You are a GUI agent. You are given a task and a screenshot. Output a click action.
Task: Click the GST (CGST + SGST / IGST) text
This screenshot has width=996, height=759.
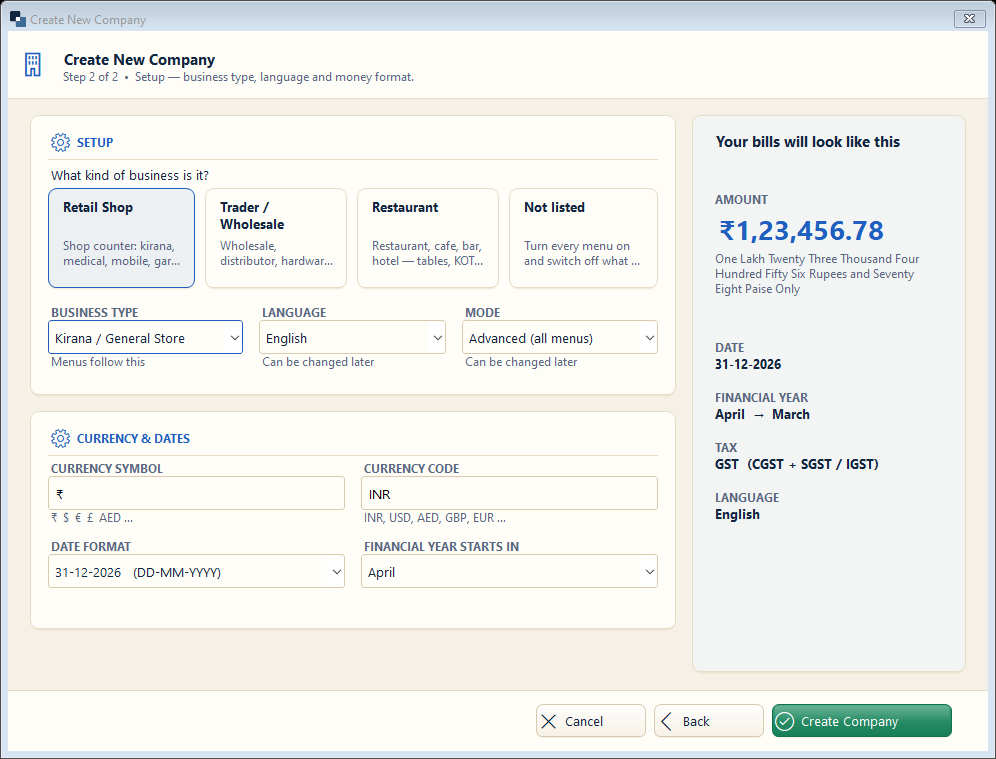[x=797, y=464]
